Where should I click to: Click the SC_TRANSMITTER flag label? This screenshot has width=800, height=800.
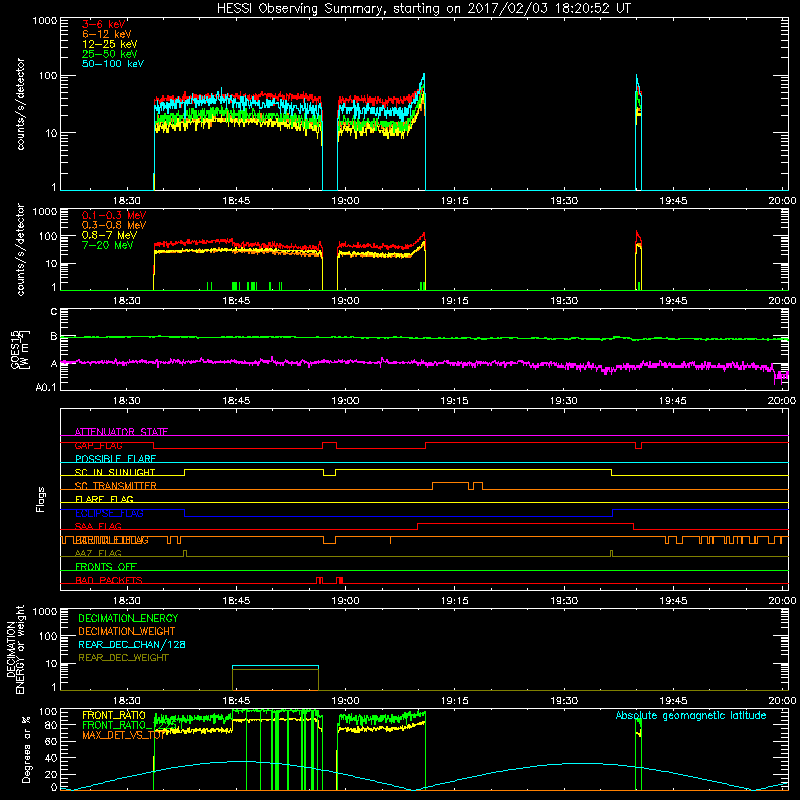(116, 486)
